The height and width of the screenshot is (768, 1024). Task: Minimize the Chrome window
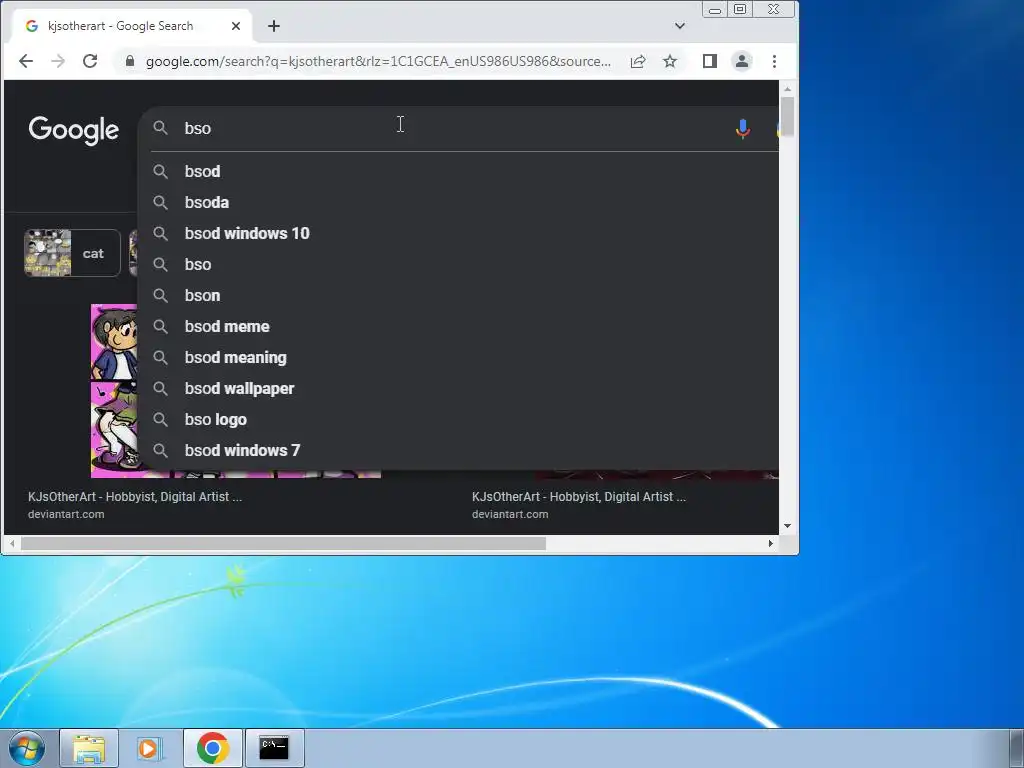point(715,9)
